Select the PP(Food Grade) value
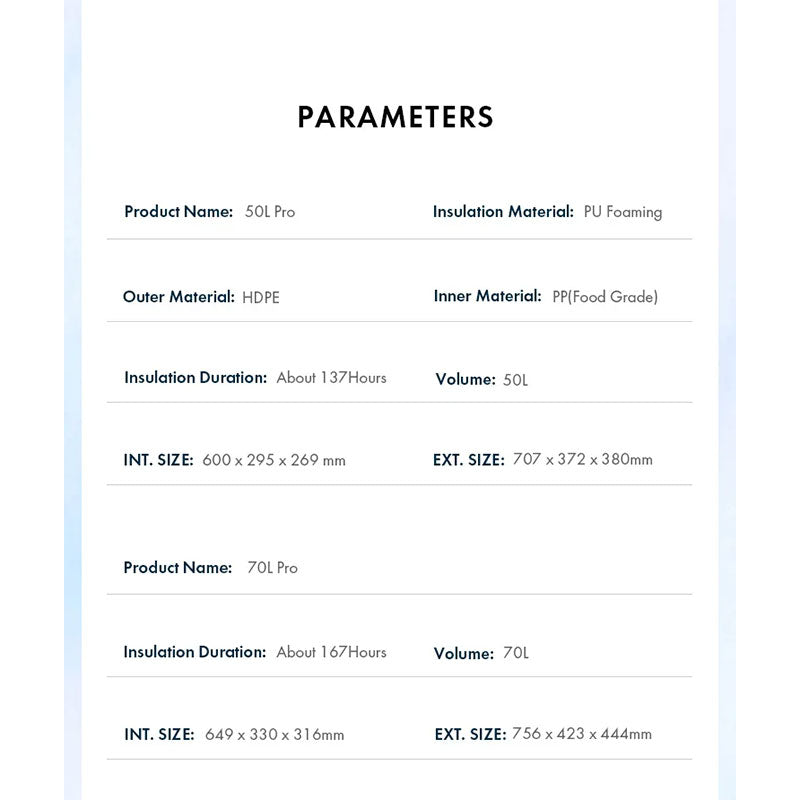The height and width of the screenshot is (800, 800). click(x=605, y=297)
